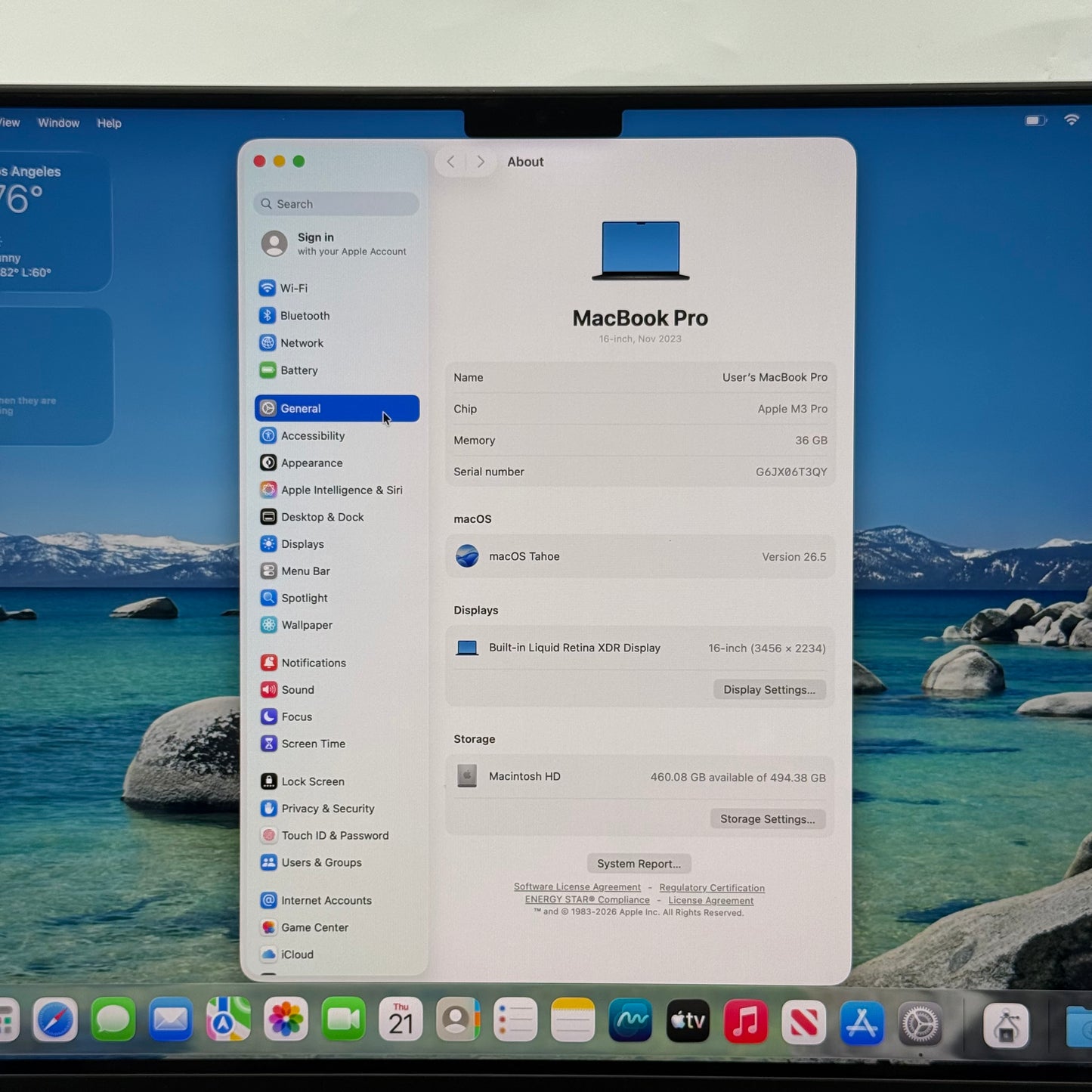The image size is (1092, 1092).
Task: Open Software License Agreement link
Action: [577, 887]
